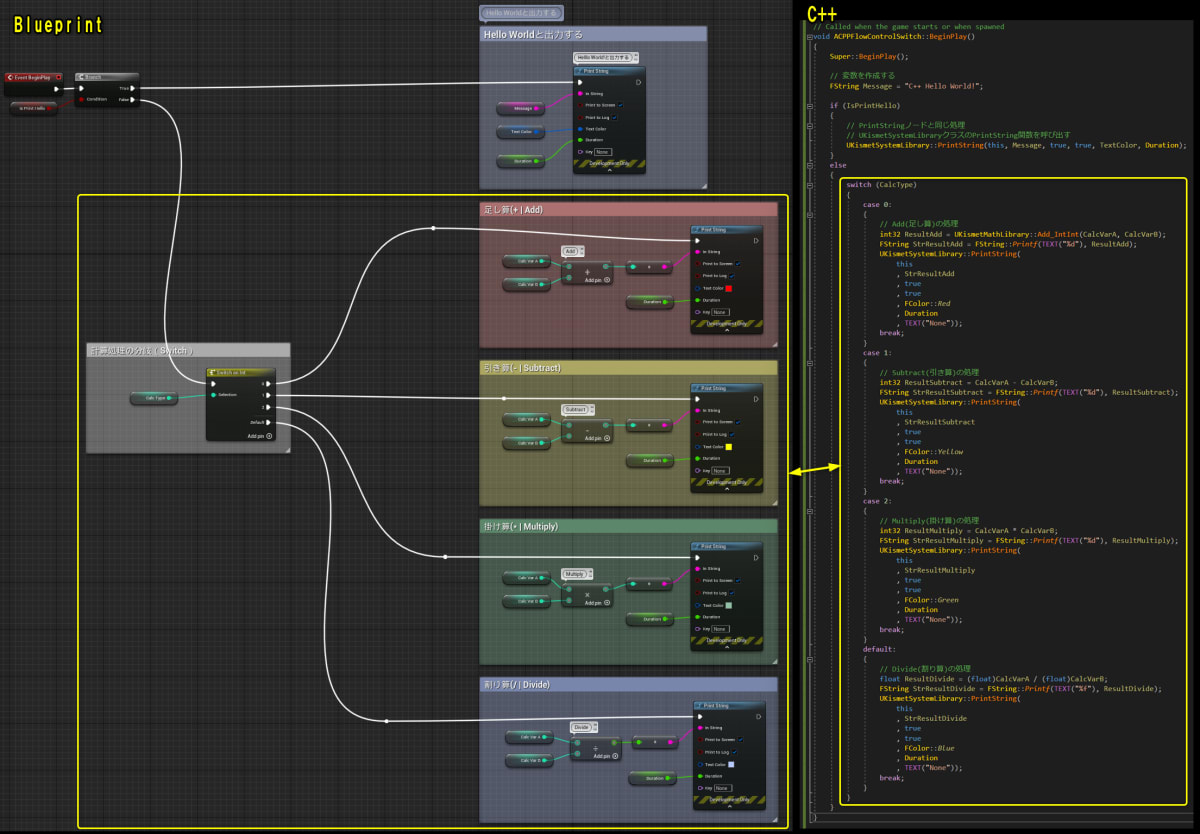
Task: Open the Key None dropdown on Divide Print String
Action: pyautogui.click(x=723, y=787)
